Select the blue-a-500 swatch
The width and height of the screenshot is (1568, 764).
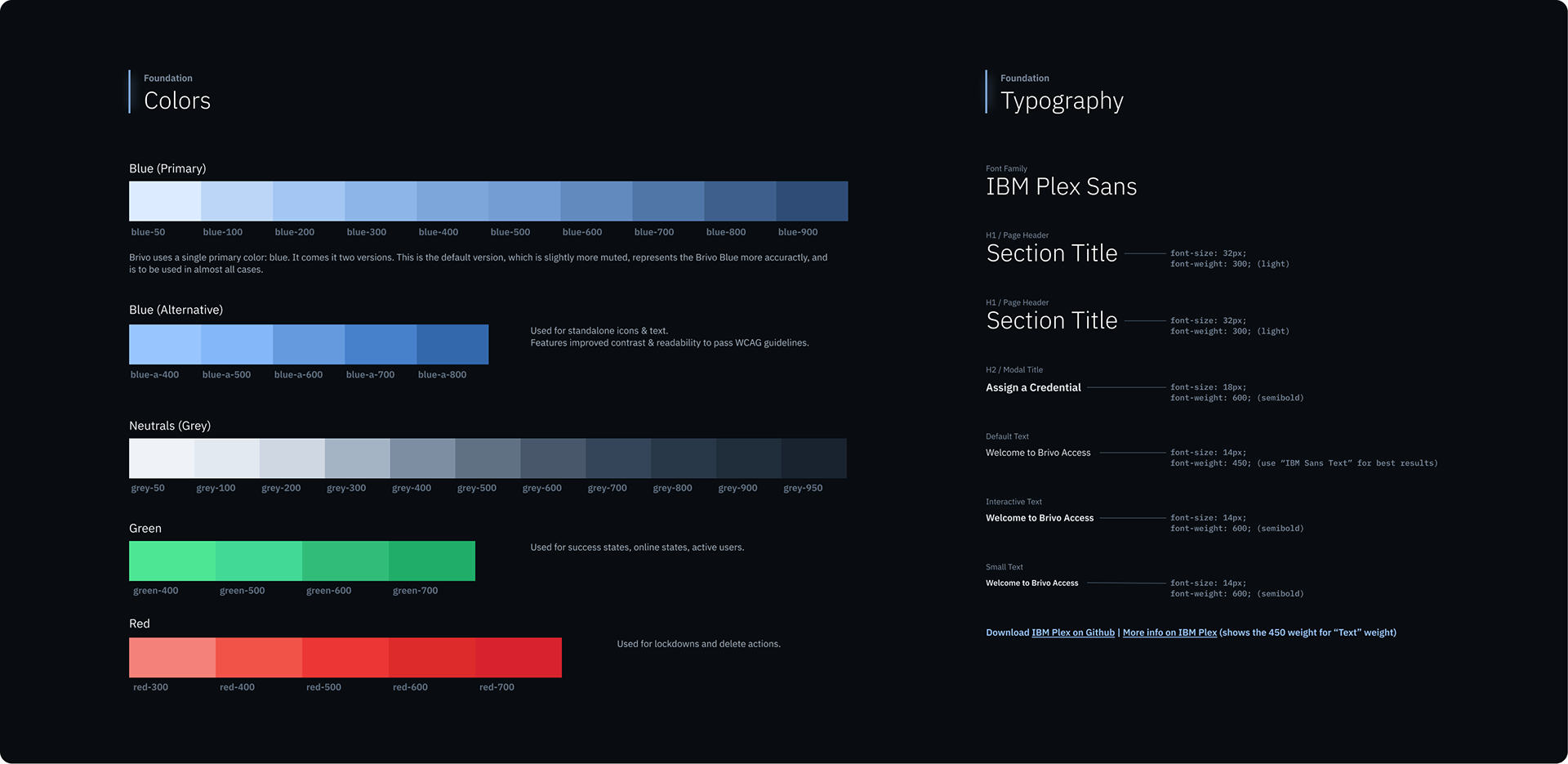[x=237, y=344]
